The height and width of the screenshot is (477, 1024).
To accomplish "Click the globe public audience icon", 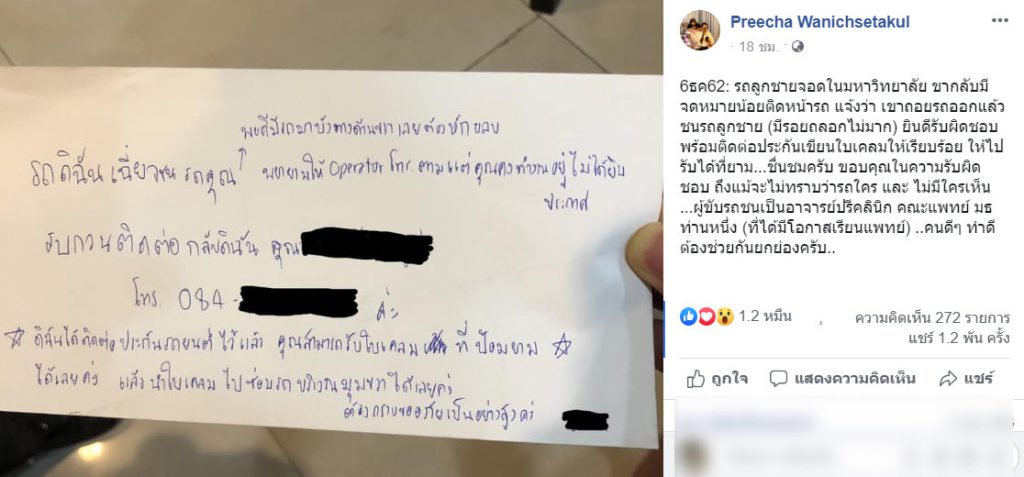I will point(797,46).
